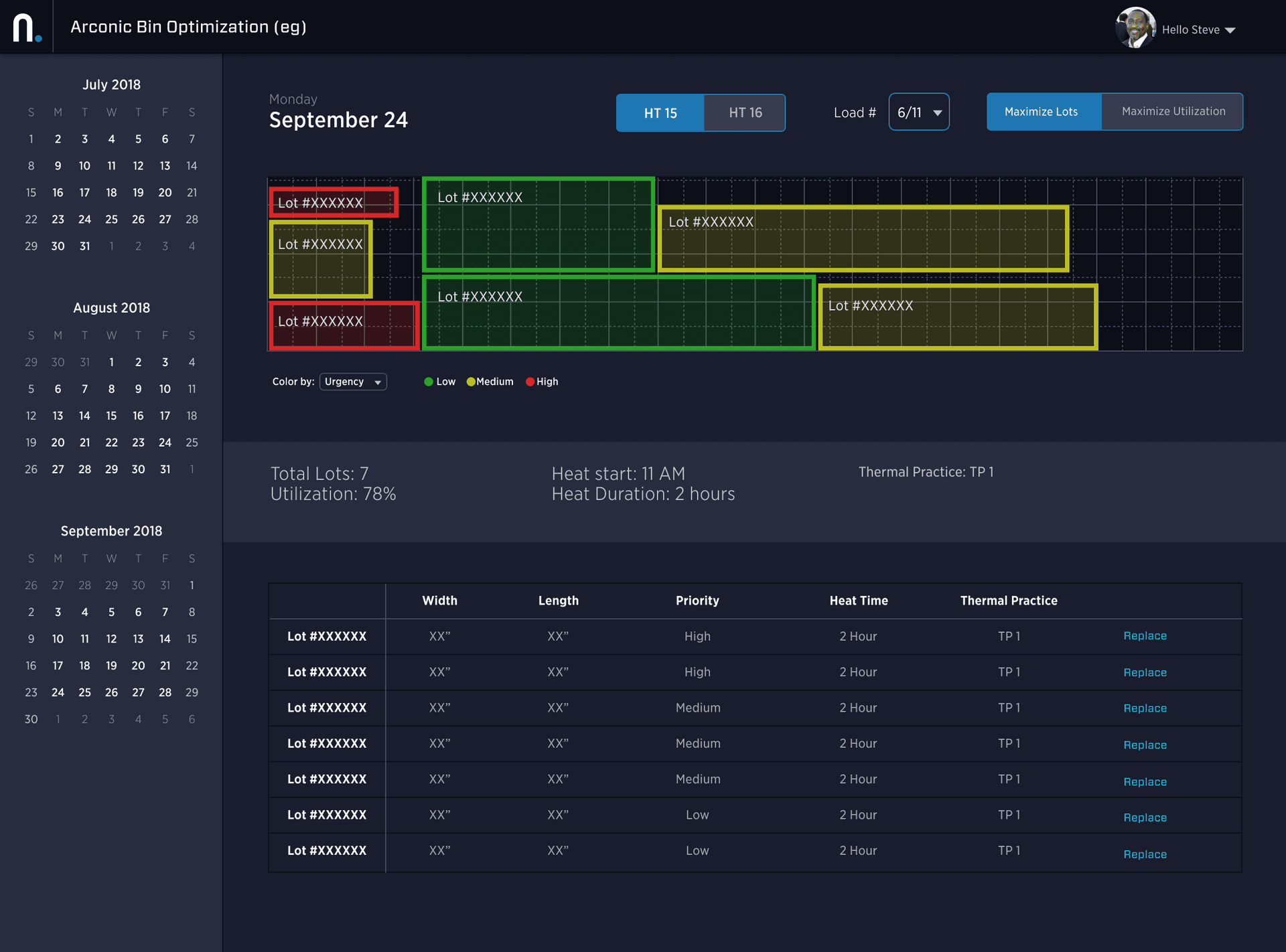Viewport: 1286px width, 952px height.
Task: Click the red High urgency legend dot
Action: pyautogui.click(x=530, y=382)
